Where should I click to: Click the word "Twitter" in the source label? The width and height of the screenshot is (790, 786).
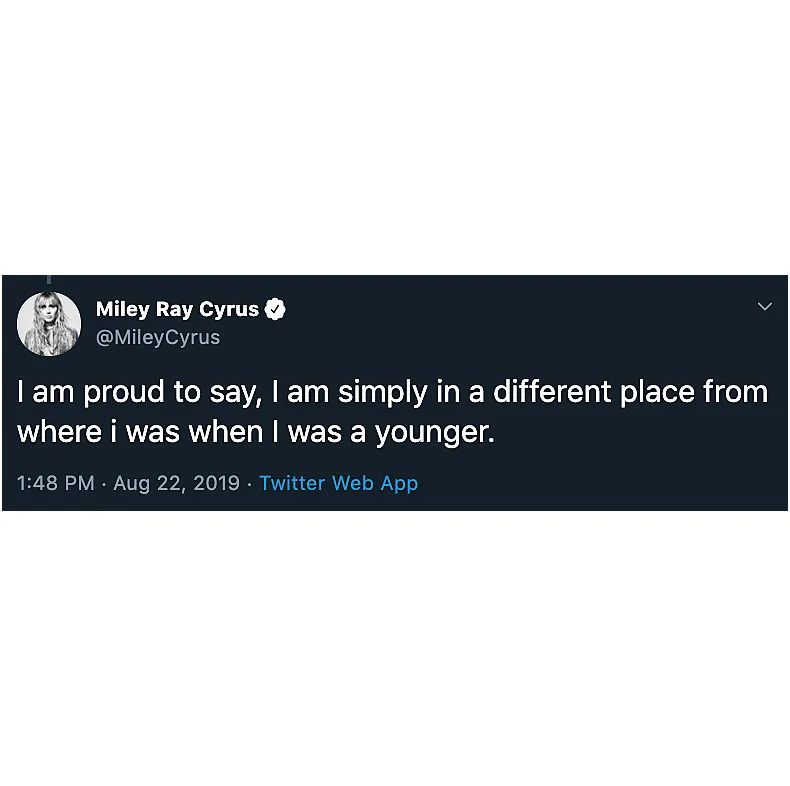(x=292, y=483)
